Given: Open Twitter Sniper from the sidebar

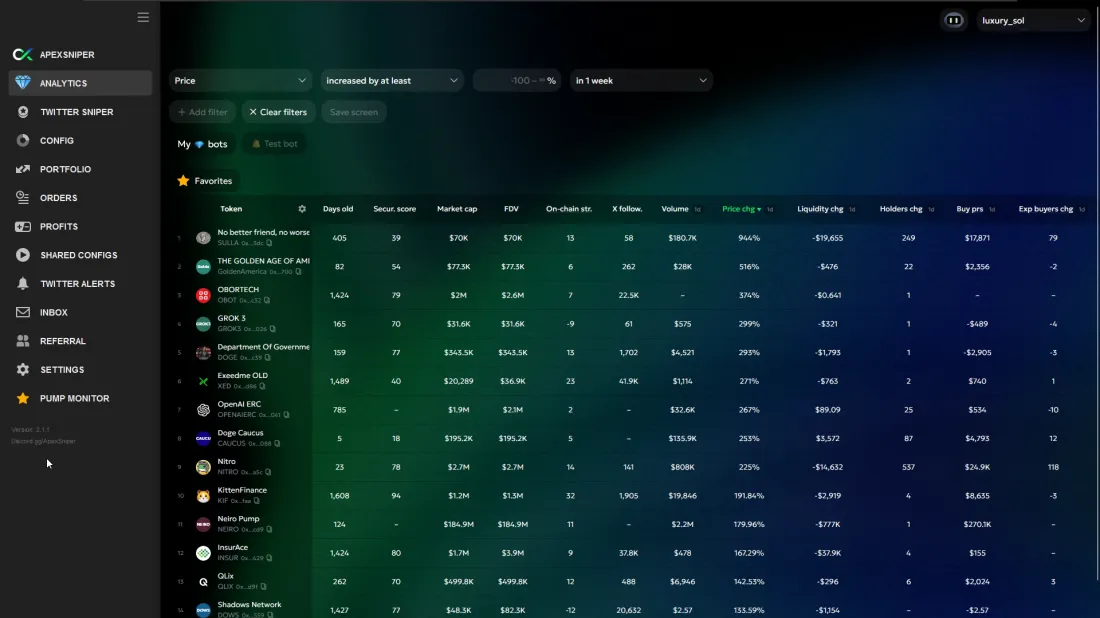Looking at the screenshot, I should coord(76,112).
